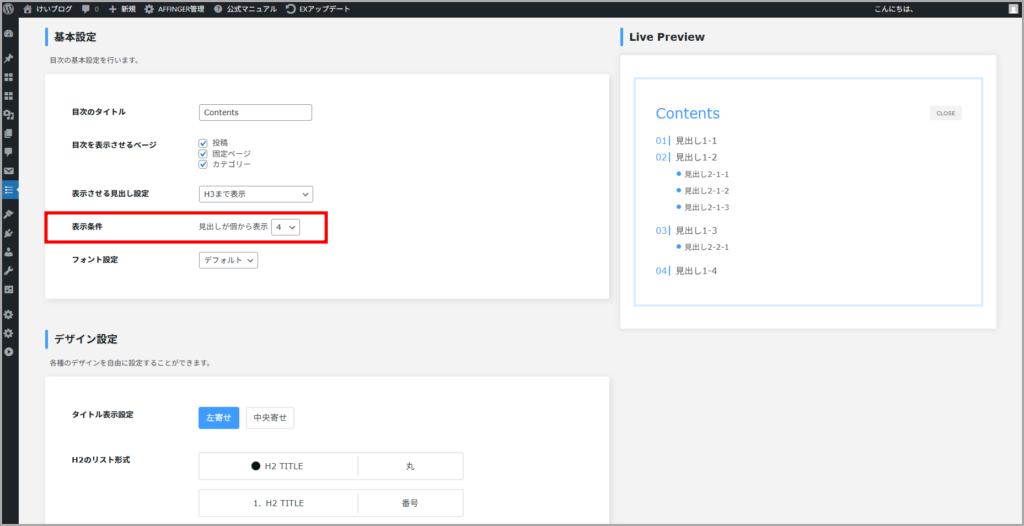1024x526 pixels.
Task: Open the Dashboard icon in sidebar
Action: tap(9, 33)
